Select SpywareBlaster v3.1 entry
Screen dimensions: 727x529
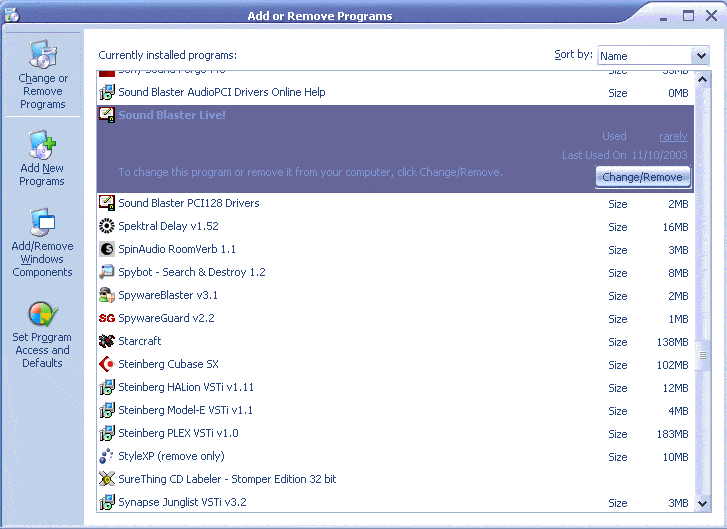click(x=395, y=295)
